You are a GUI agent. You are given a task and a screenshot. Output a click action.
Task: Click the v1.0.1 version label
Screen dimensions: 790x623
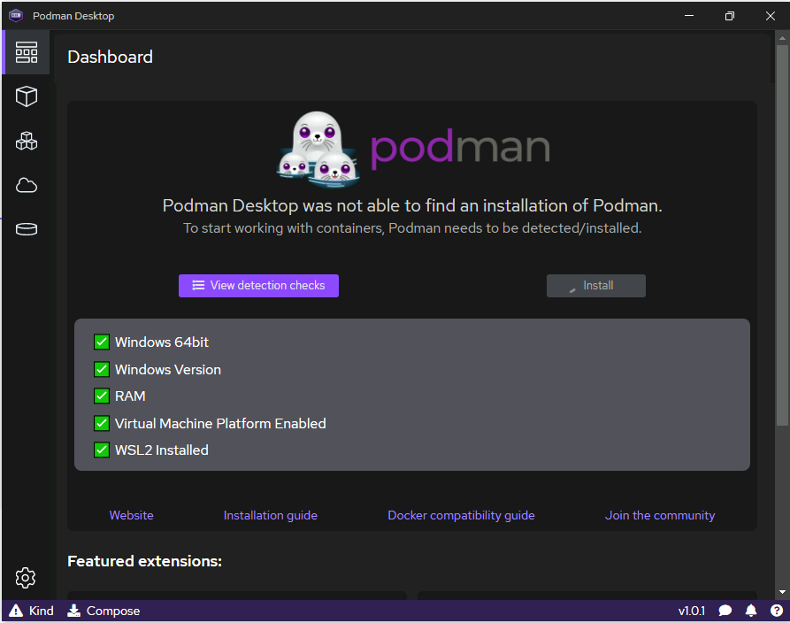coord(691,611)
